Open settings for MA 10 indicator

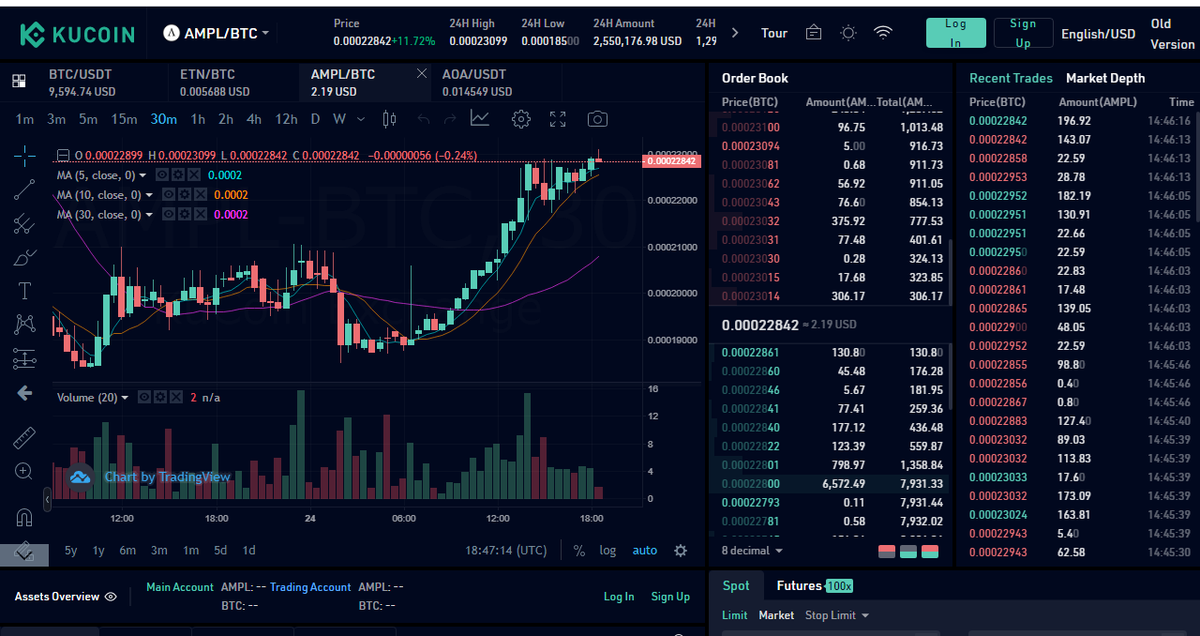coord(185,195)
